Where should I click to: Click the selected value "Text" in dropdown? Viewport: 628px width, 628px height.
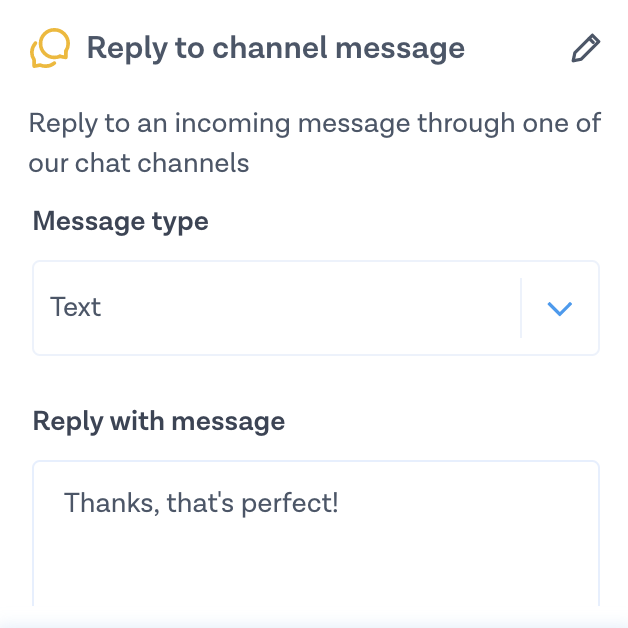[x=76, y=307]
